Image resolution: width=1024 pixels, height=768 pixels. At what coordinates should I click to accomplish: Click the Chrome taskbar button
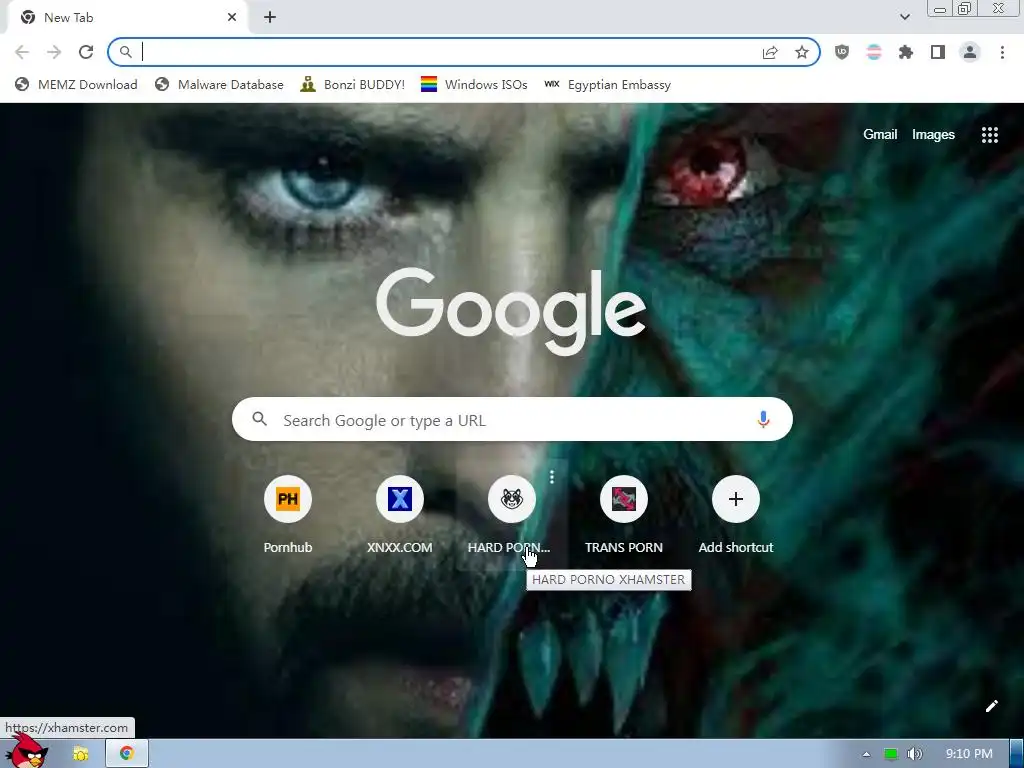pos(127,754)
